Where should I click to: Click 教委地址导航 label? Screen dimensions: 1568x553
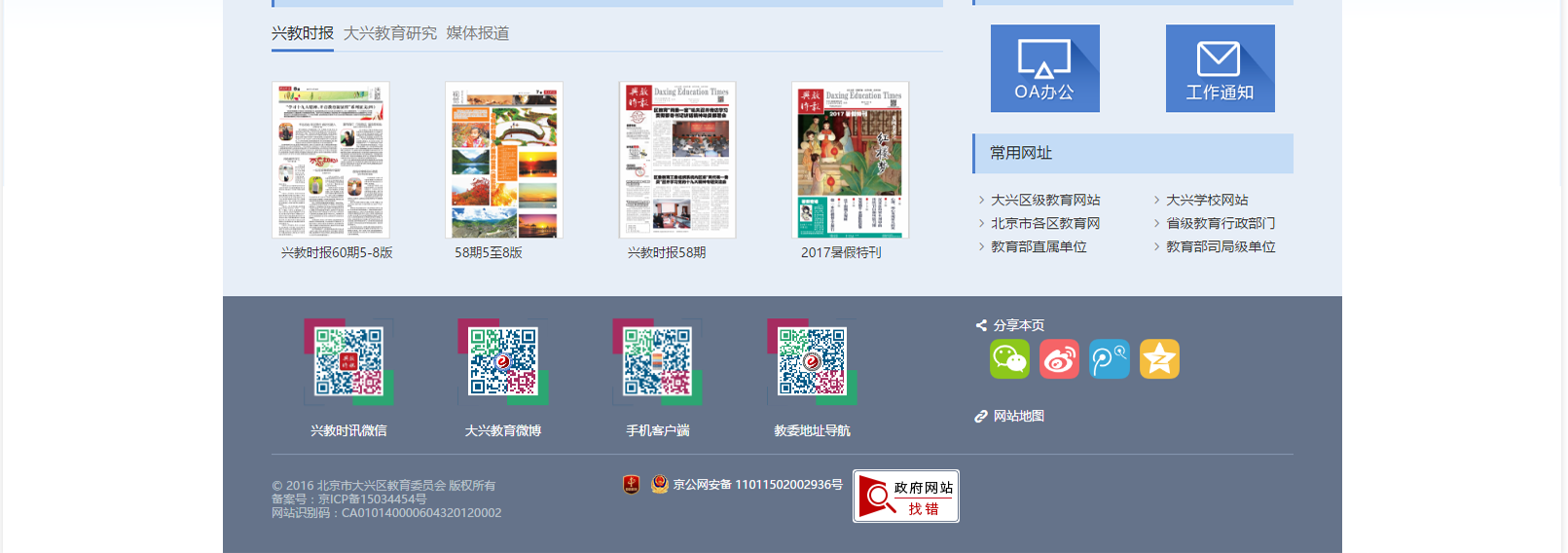coord(812,430)
